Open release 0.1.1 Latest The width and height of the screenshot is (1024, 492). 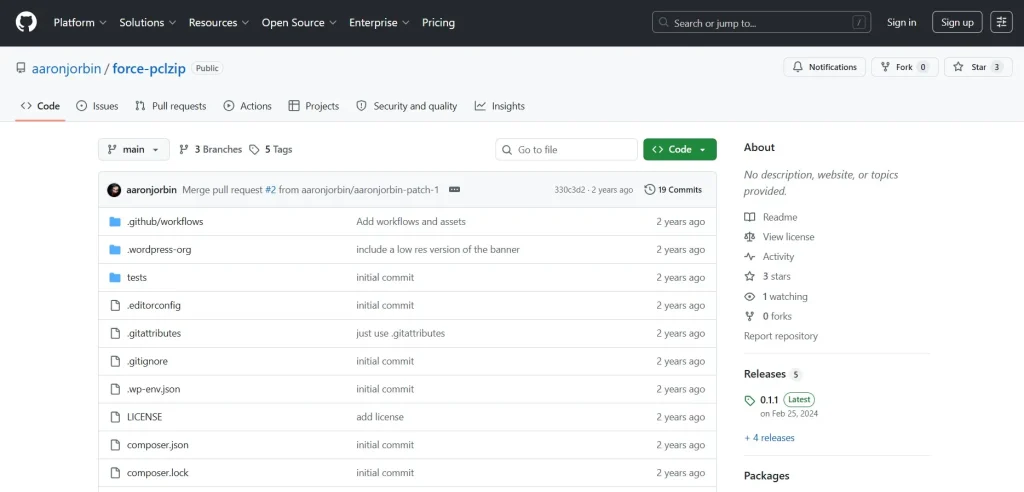point(780,405)
